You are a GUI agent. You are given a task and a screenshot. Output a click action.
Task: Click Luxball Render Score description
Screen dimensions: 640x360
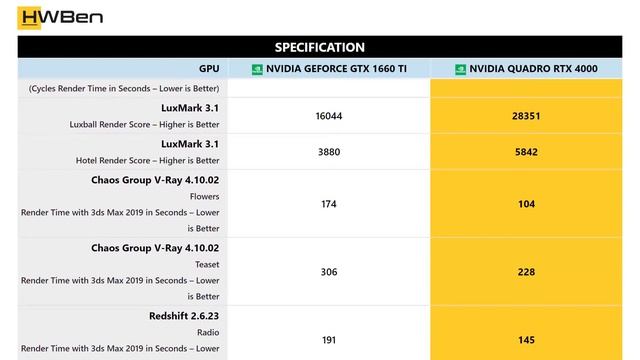(x=144, y=124)
